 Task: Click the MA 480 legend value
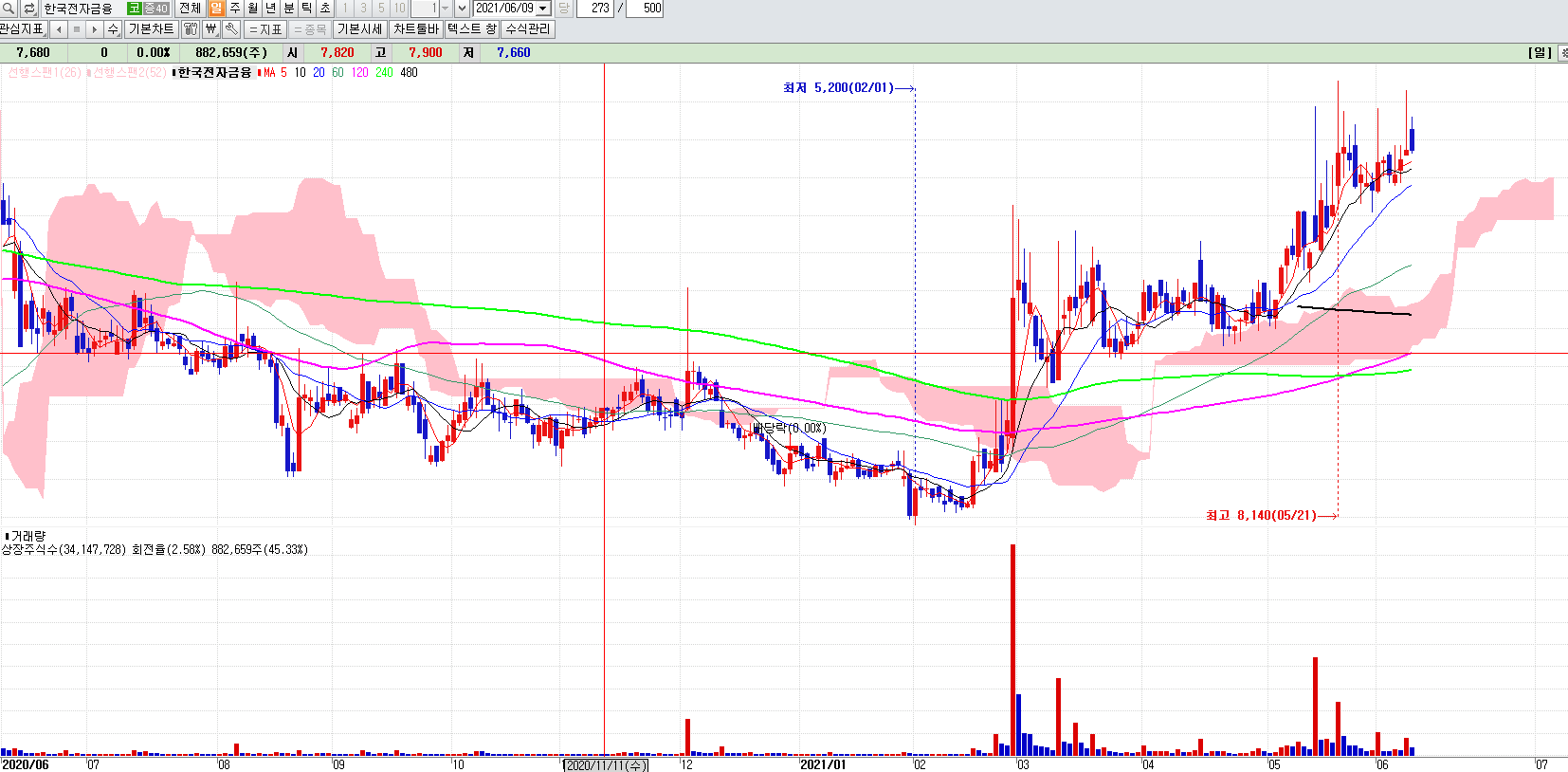tap(409, 73)
